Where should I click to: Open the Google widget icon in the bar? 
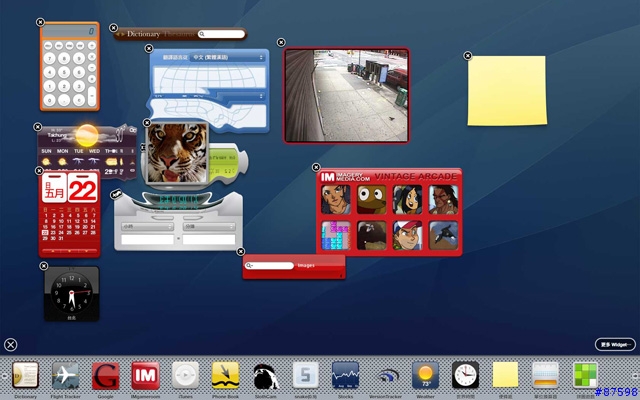tap(105, 375)
